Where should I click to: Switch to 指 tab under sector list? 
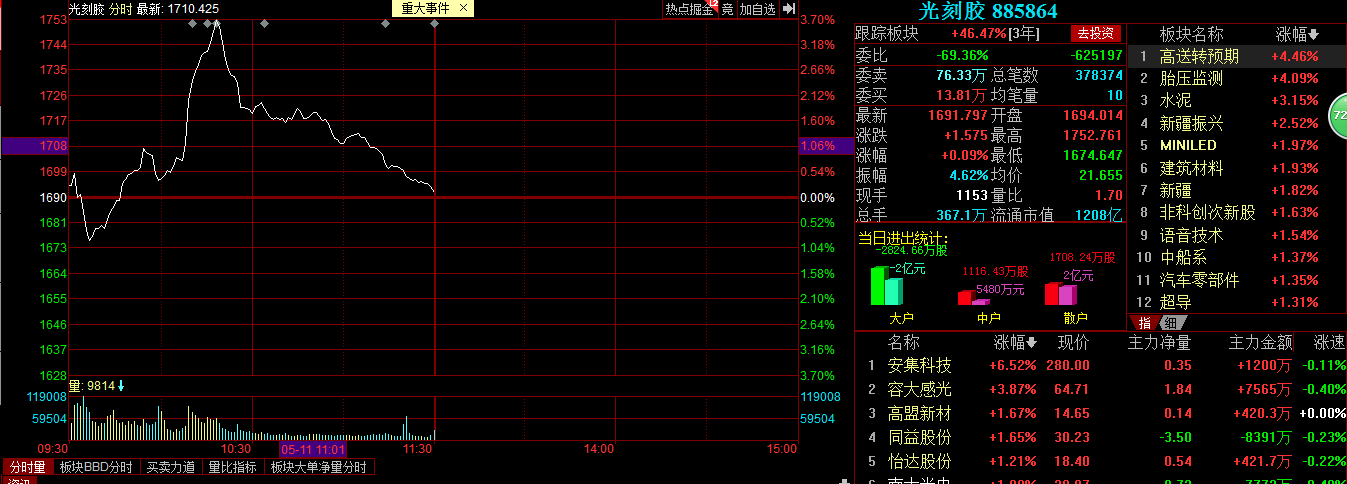click(x=1144, y=322)
